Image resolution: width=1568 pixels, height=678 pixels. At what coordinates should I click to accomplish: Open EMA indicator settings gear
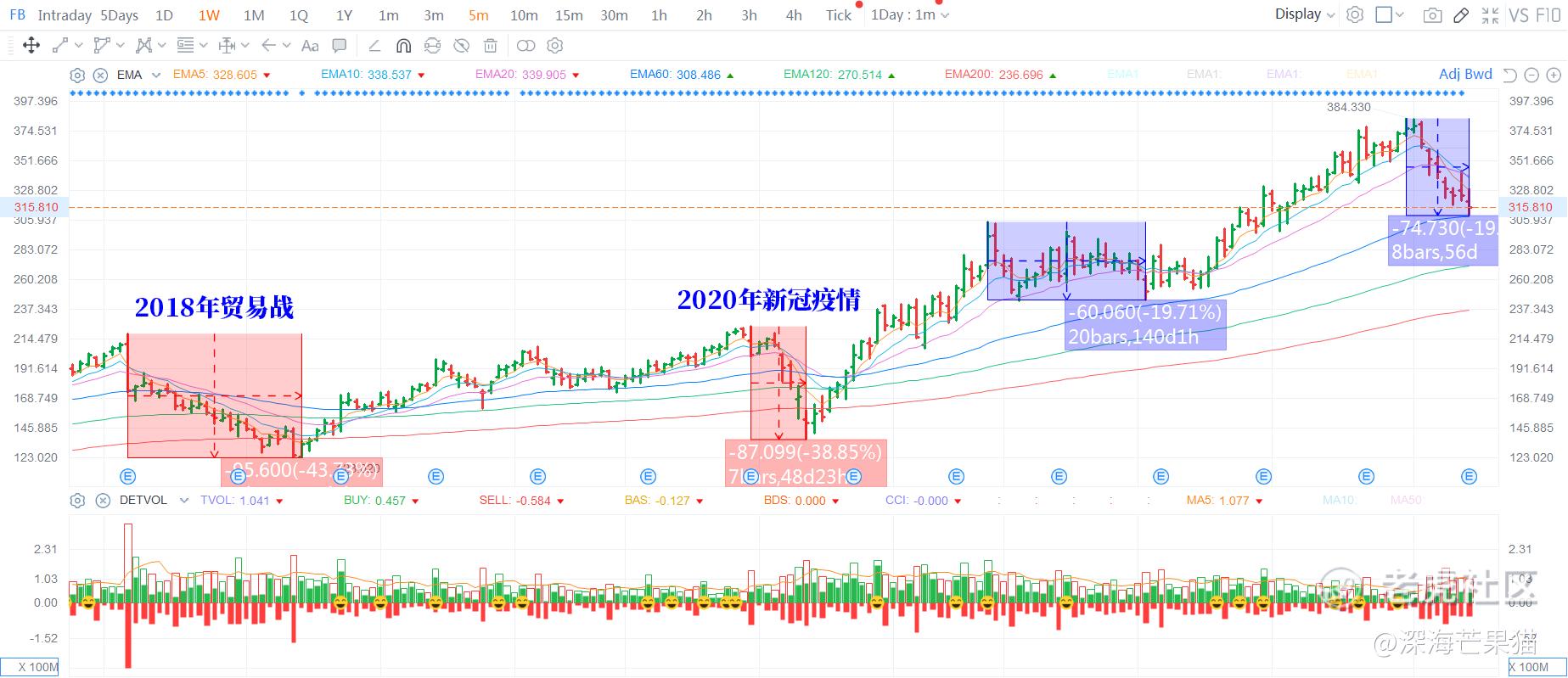[77, 75]
